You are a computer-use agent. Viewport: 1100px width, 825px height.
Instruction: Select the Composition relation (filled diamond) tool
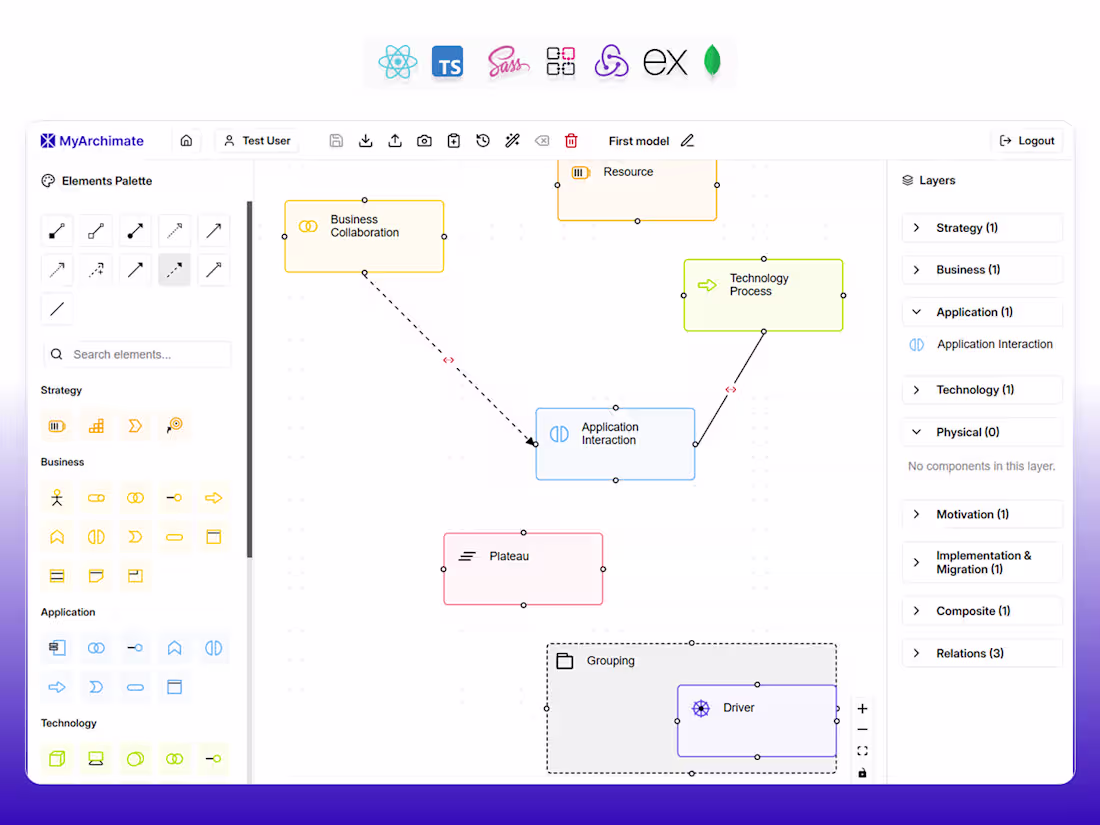pos(57,230)
